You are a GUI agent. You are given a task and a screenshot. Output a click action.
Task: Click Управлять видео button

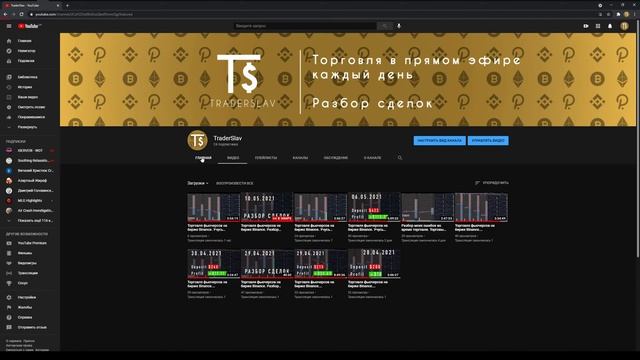488,141
